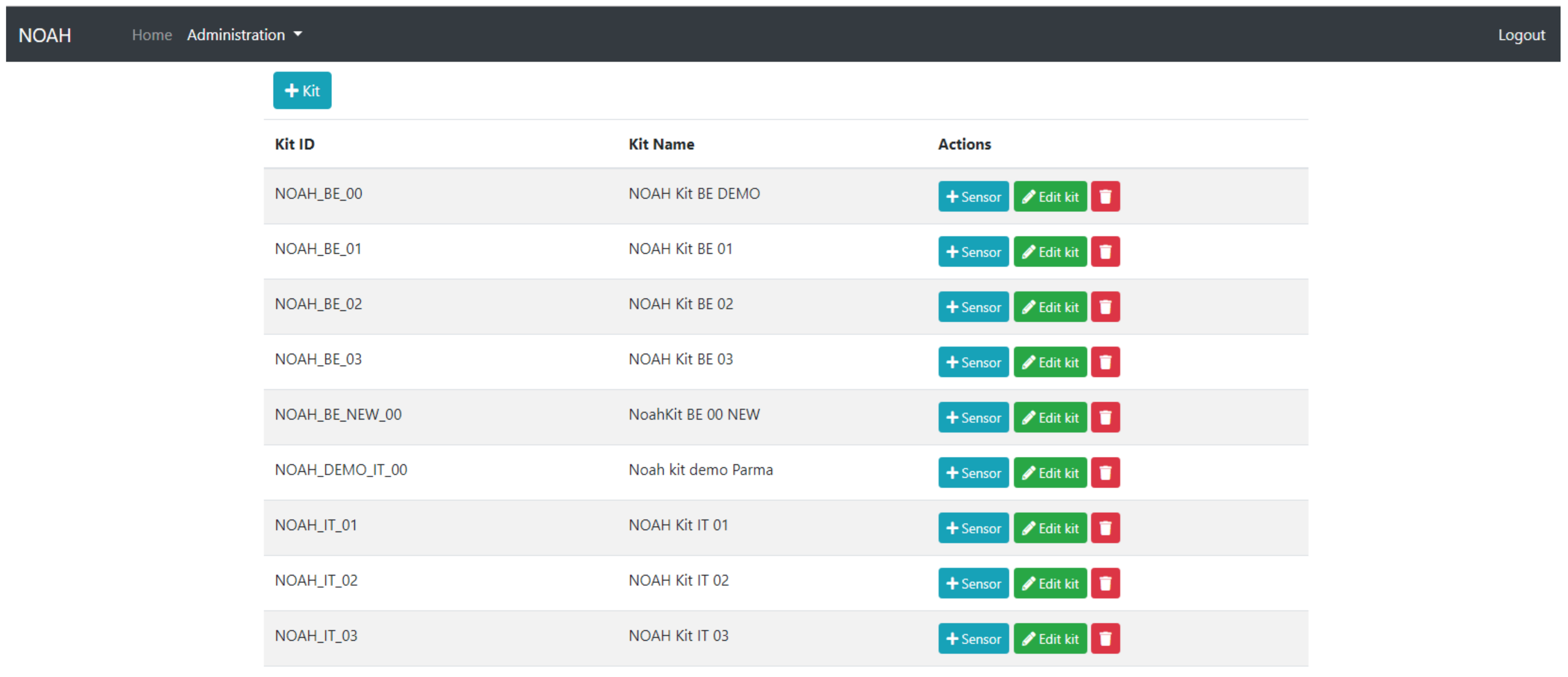Add sensor to NOAH_IT_02 kit
Screen dimensions: 1568x677
coord(973,583)
